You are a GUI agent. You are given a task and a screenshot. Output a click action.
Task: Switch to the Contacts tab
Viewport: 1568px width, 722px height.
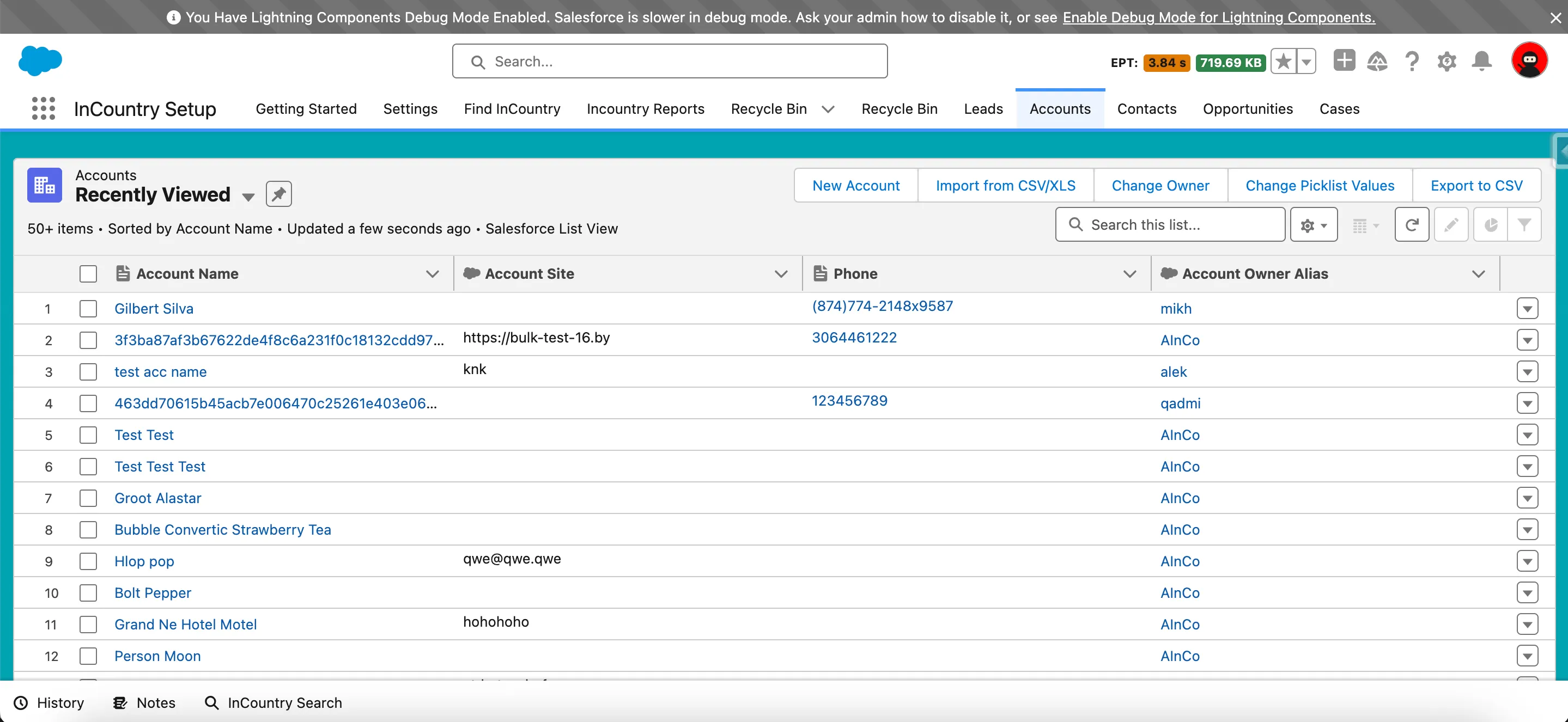tap(1146, 109)
